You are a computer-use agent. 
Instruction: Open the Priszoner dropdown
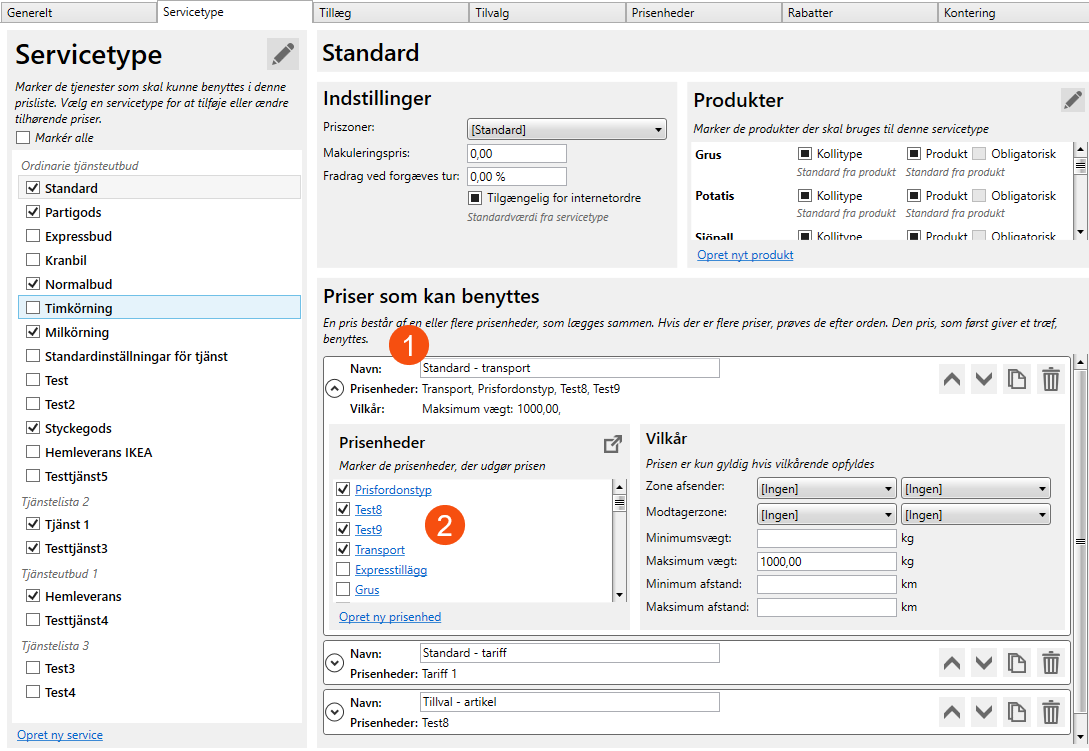(566, 130)
